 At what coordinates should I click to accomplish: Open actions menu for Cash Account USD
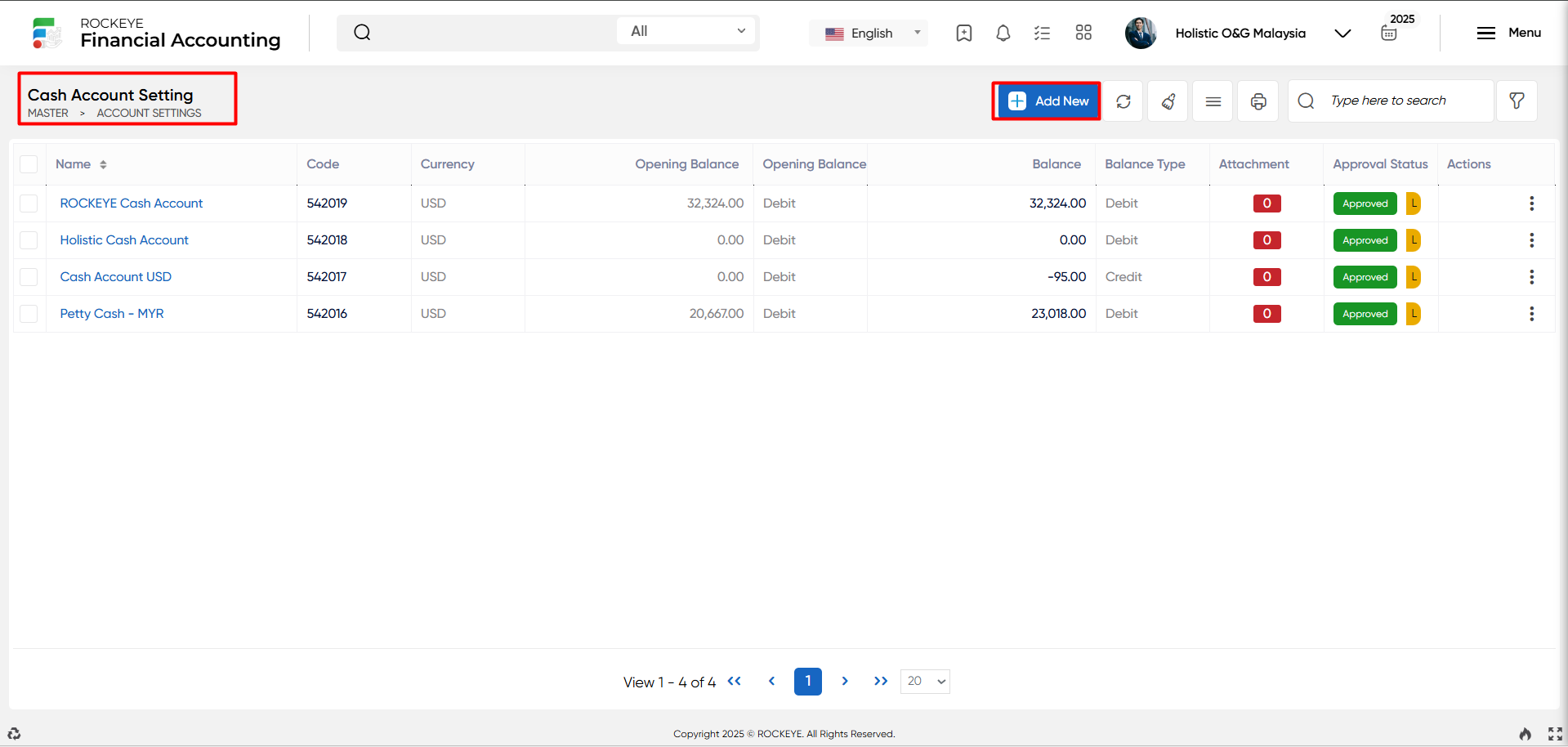(x=1532, y=277)
